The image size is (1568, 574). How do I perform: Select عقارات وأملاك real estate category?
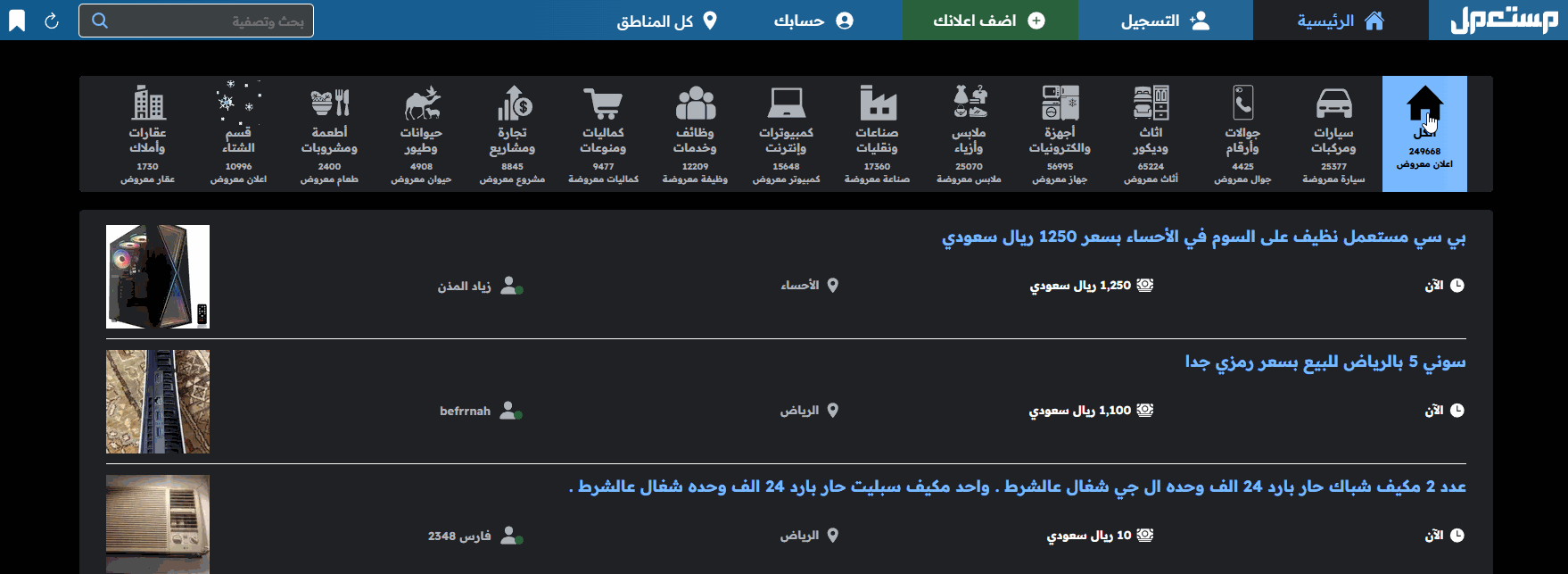pos(147,134)
